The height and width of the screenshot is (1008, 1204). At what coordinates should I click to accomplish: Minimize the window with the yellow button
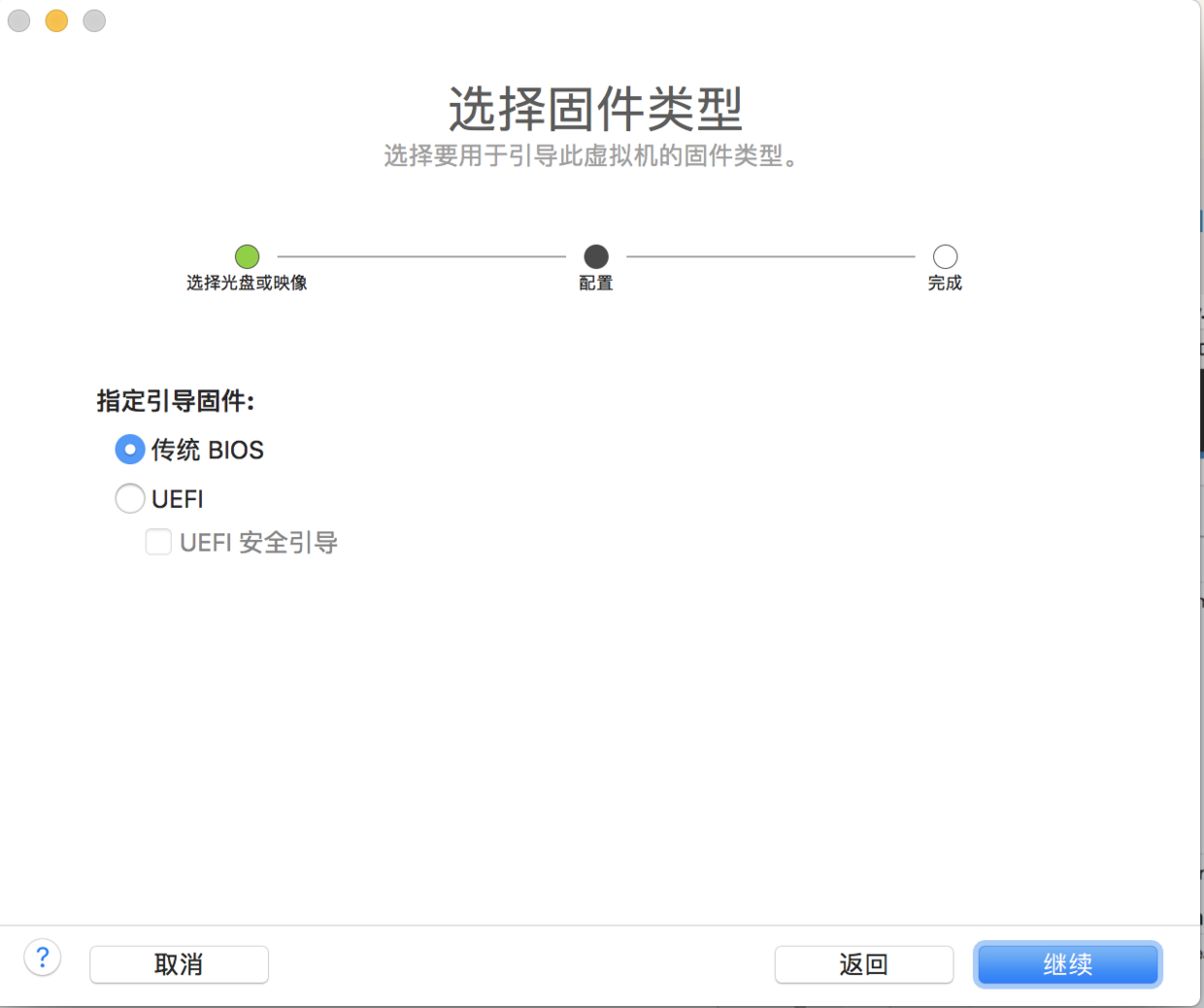[x=55, y=20]
